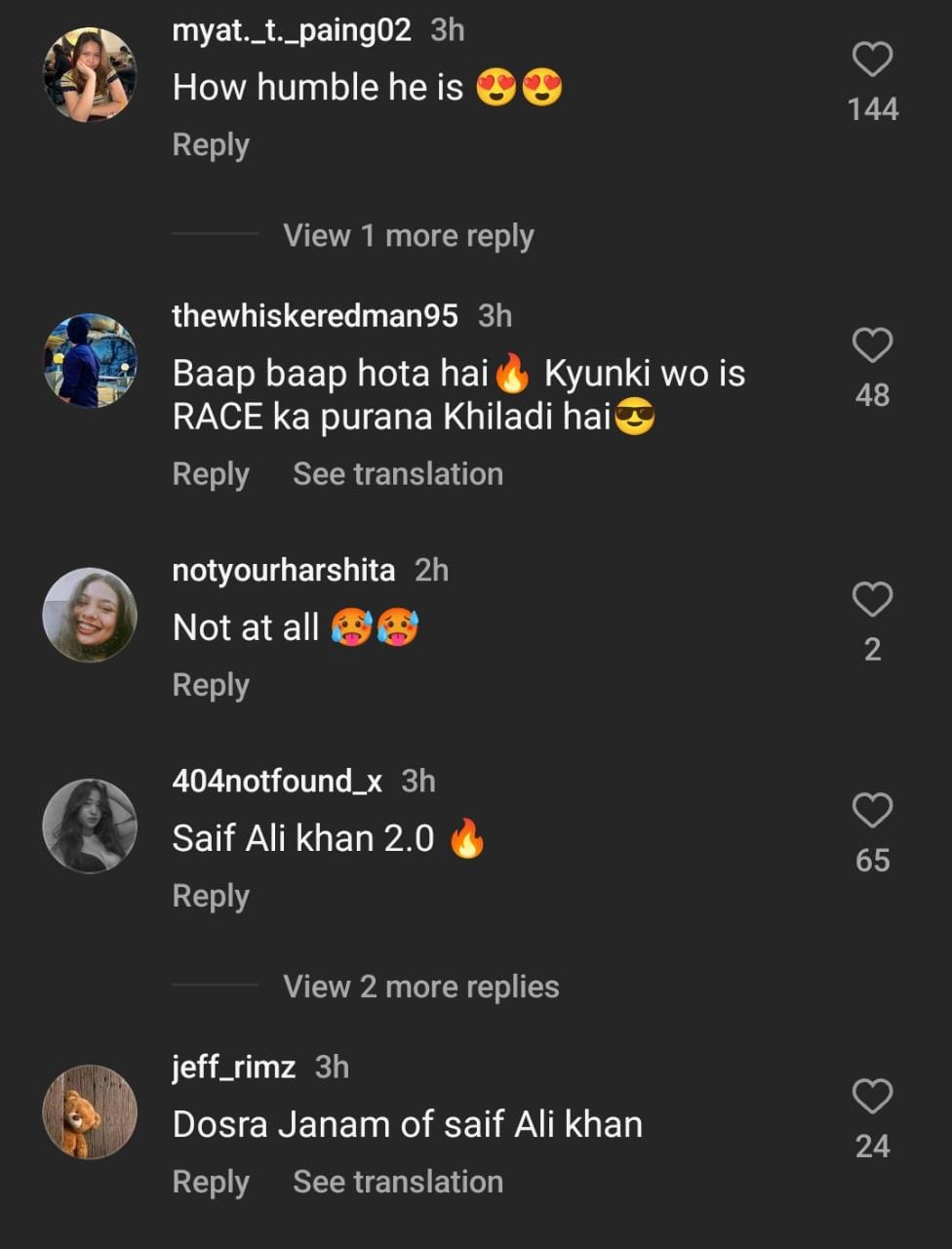The width and height of the screenshot is (952, 1249).
Task: Tap heart on thewhiskeredman95's comment
Action: click(x=872, y=346)
